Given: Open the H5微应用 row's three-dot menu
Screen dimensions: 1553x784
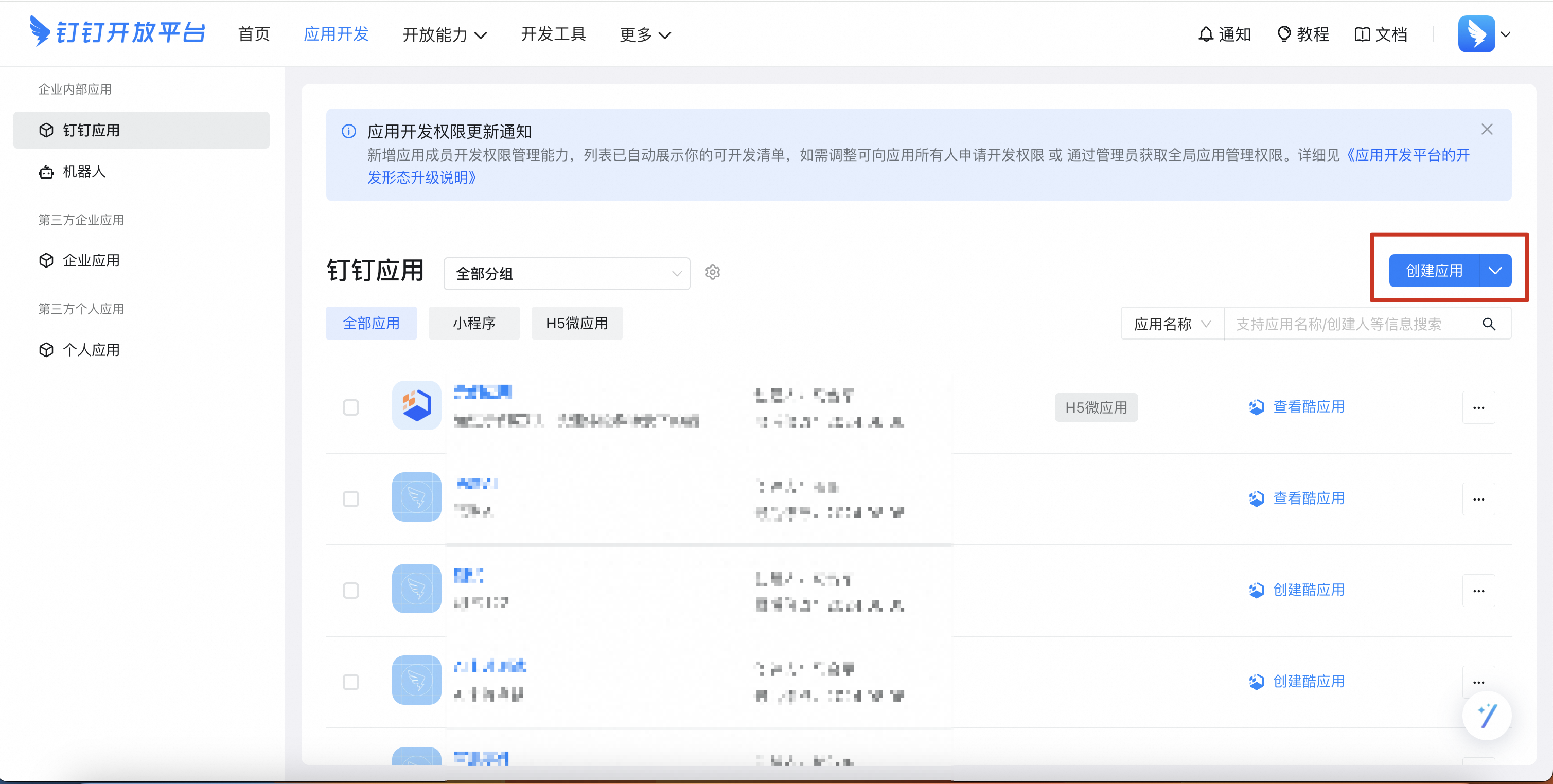Looking at the screenshot, I should [1478, 408].
